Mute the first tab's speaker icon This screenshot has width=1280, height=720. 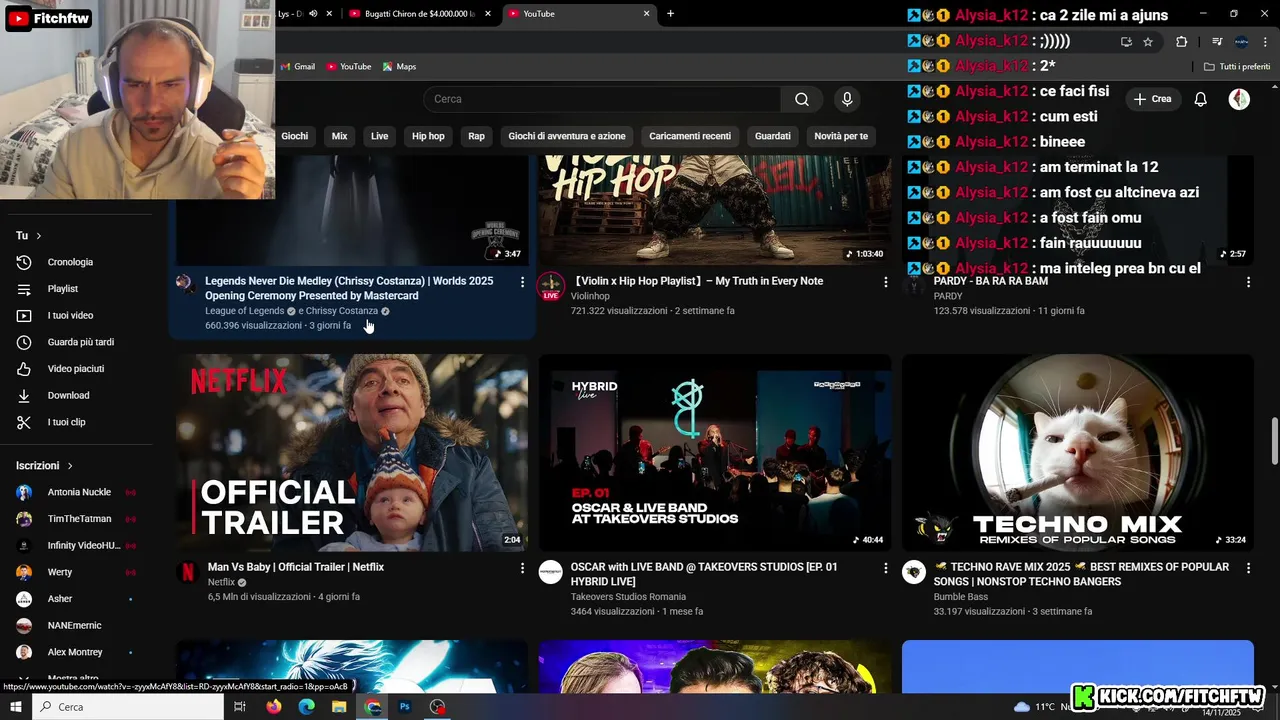pyautogui.click(x=313, y=14)
